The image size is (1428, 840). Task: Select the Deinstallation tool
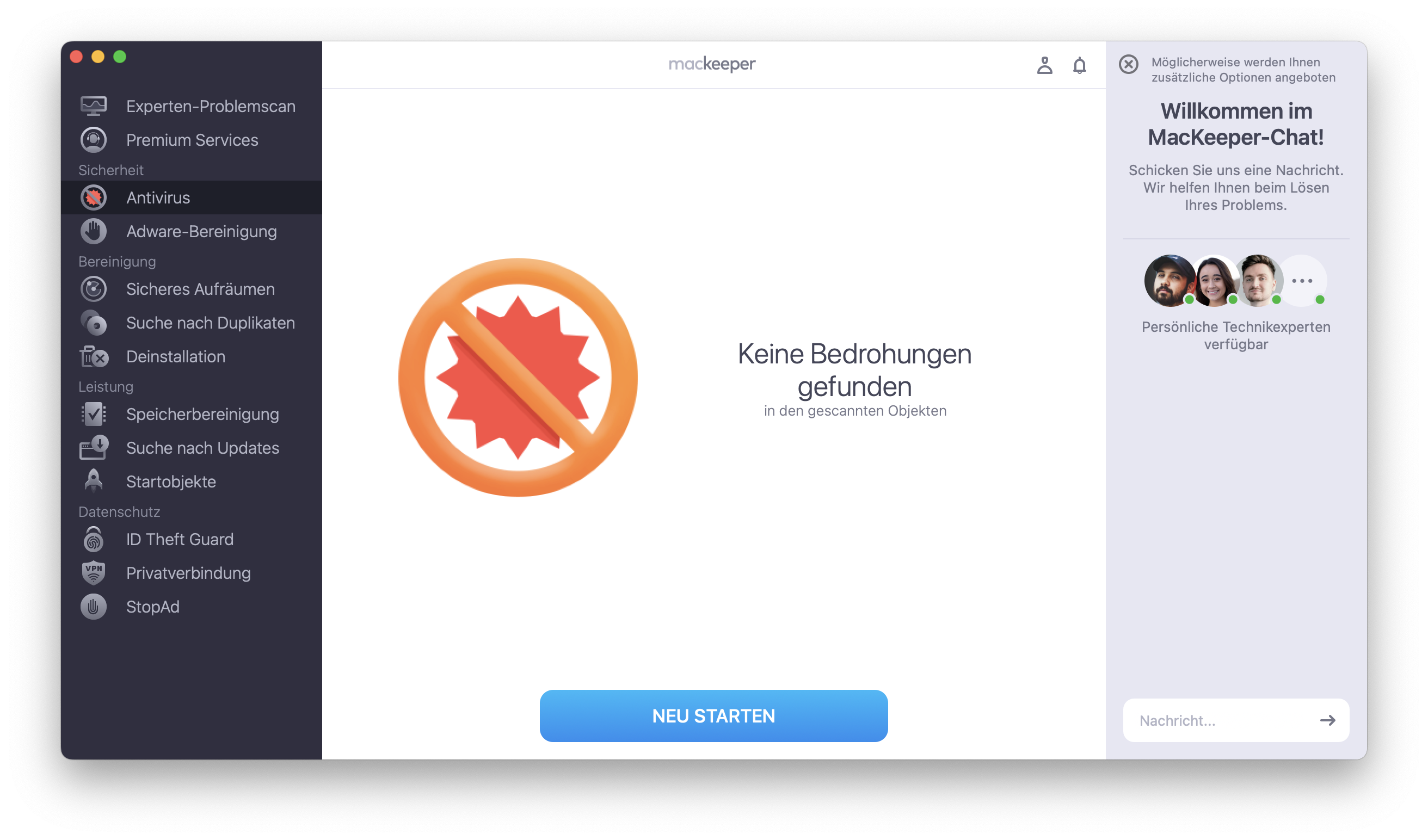tap(176, 357)
